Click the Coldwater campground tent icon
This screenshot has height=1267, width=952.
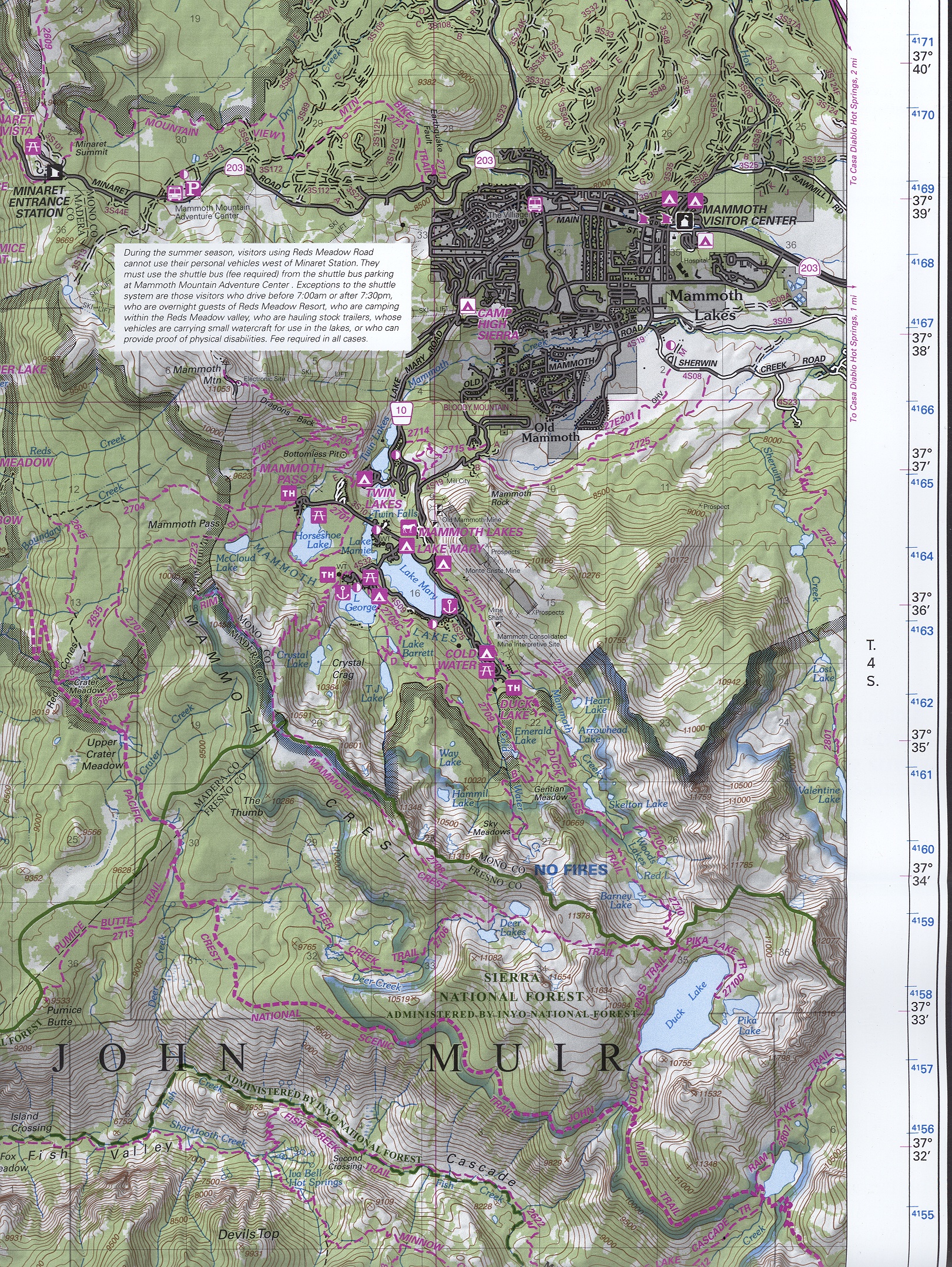click(486, 653)
